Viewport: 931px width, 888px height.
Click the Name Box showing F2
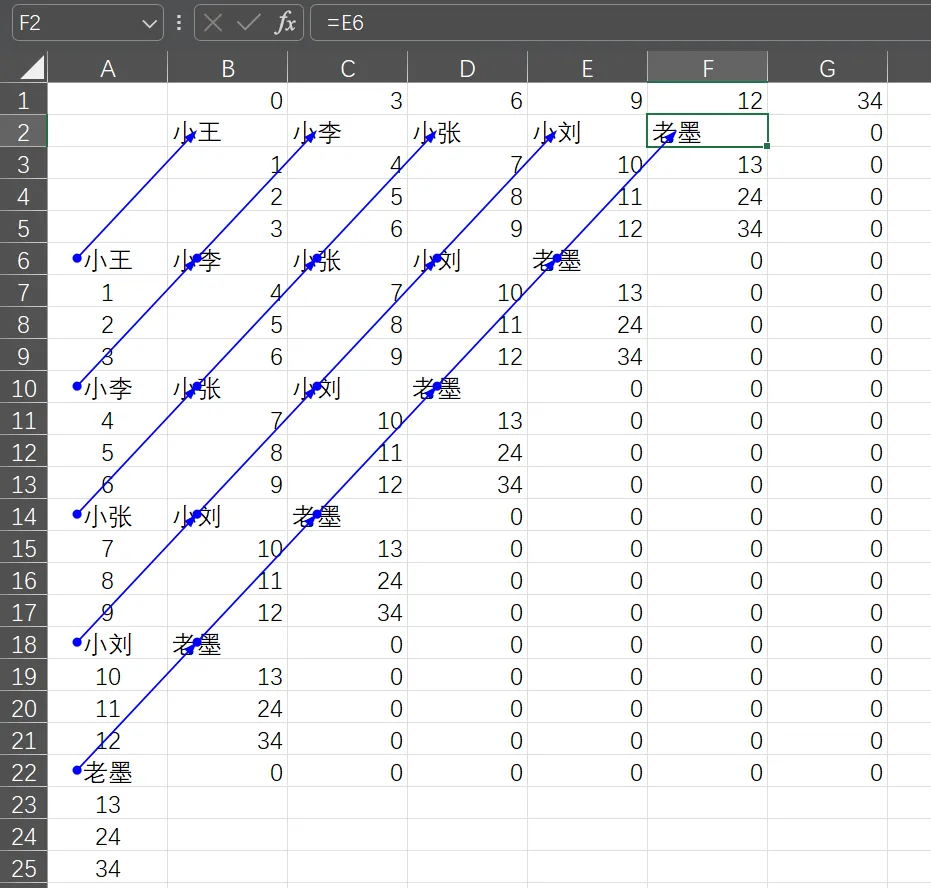click(88, 23)
